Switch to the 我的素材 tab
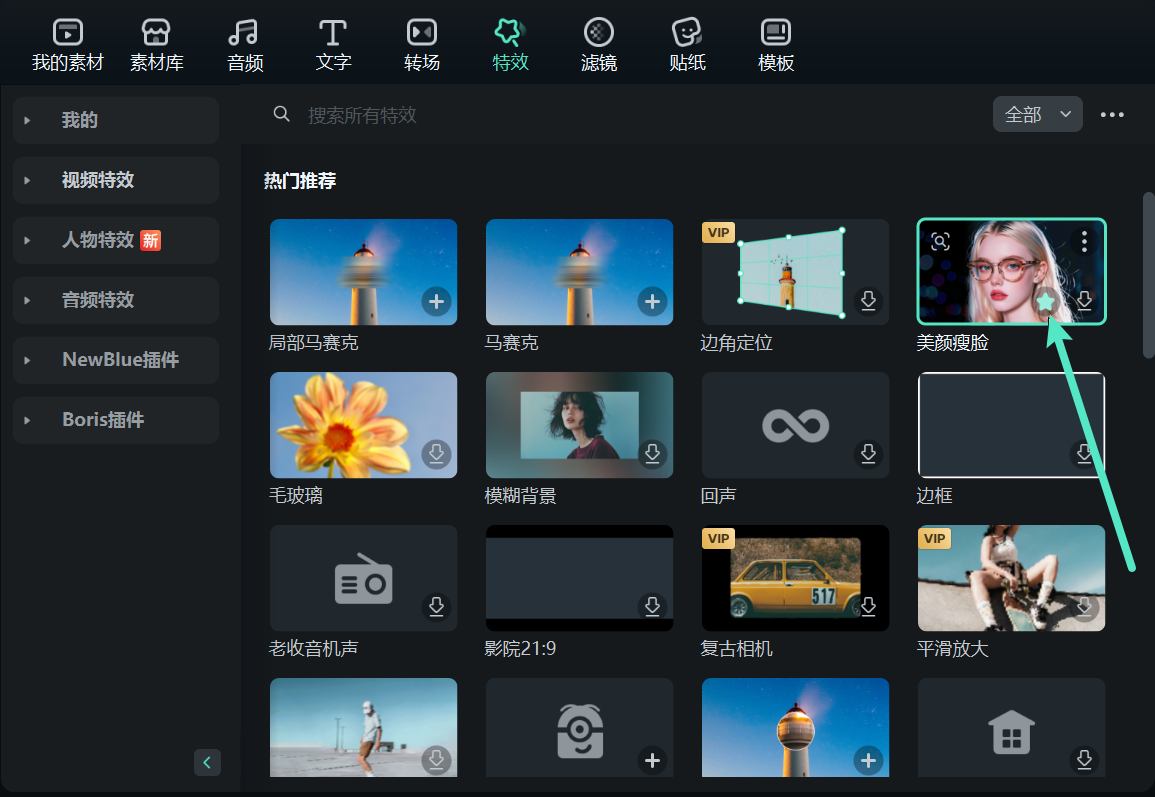 click(x=66, y=42)
